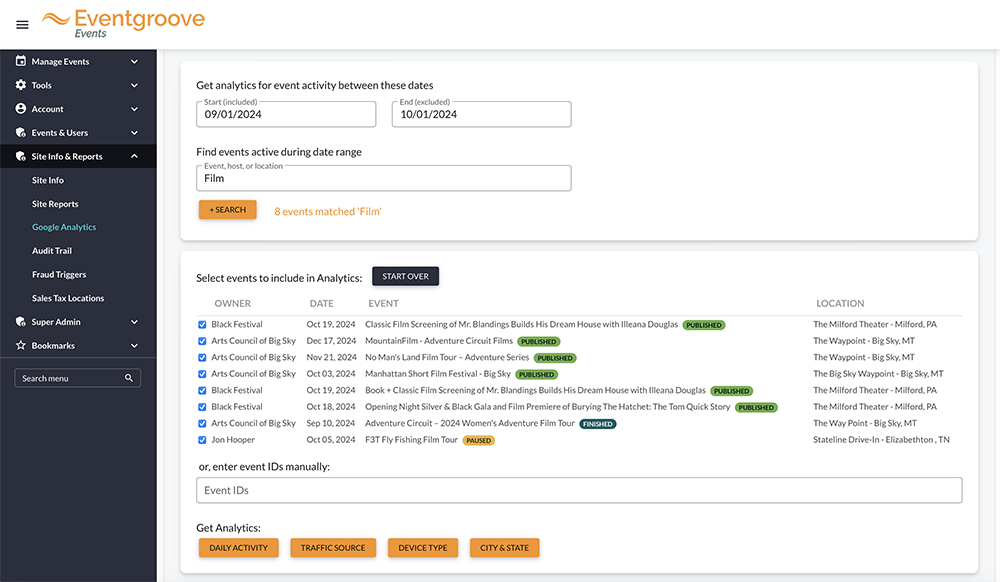The image size is (1000, 582).
Task: Get TRAFFIC SOURCE analytics
Action: [333, 548]
